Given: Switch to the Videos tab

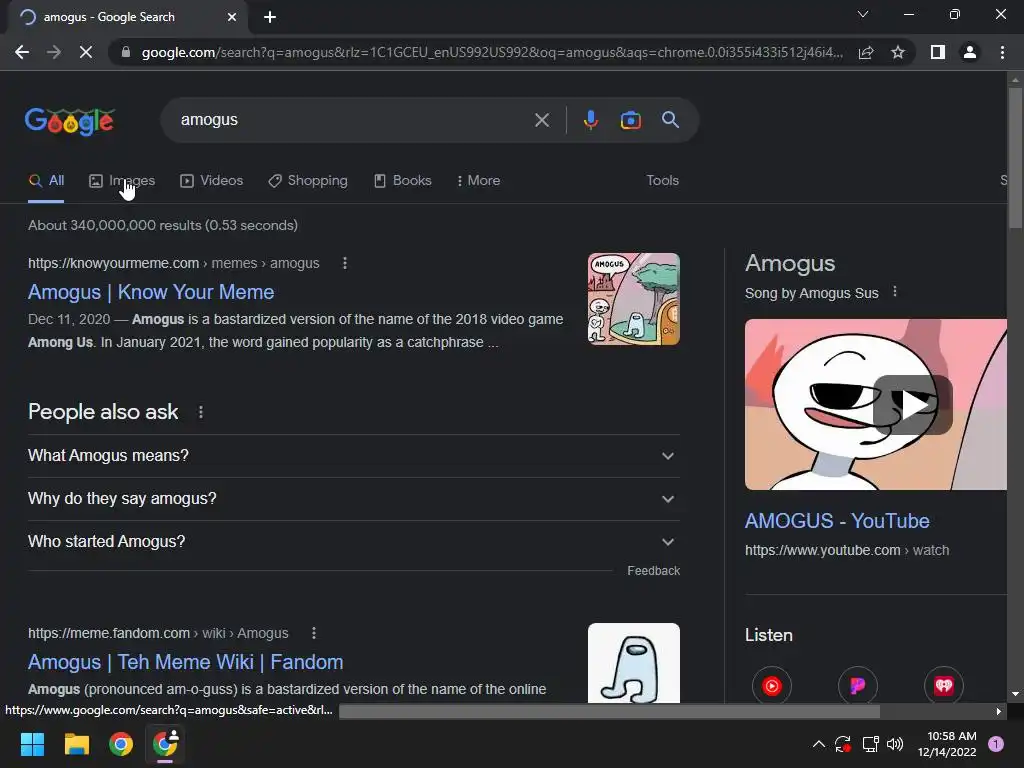Looking at the screenshot, I should tap(212, 181).
